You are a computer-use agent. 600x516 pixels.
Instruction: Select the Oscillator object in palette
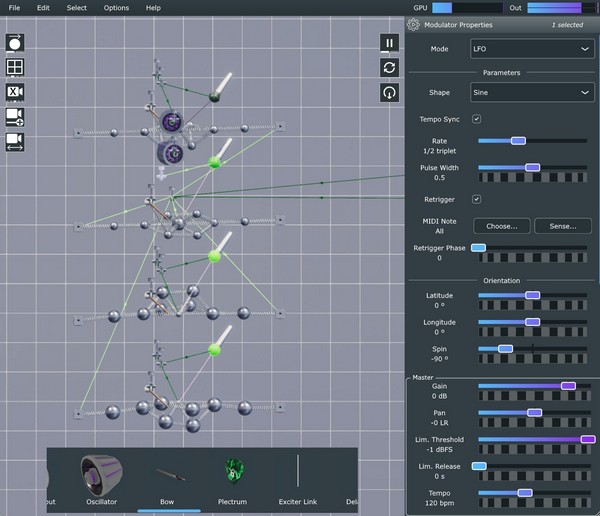coord(100,476)
